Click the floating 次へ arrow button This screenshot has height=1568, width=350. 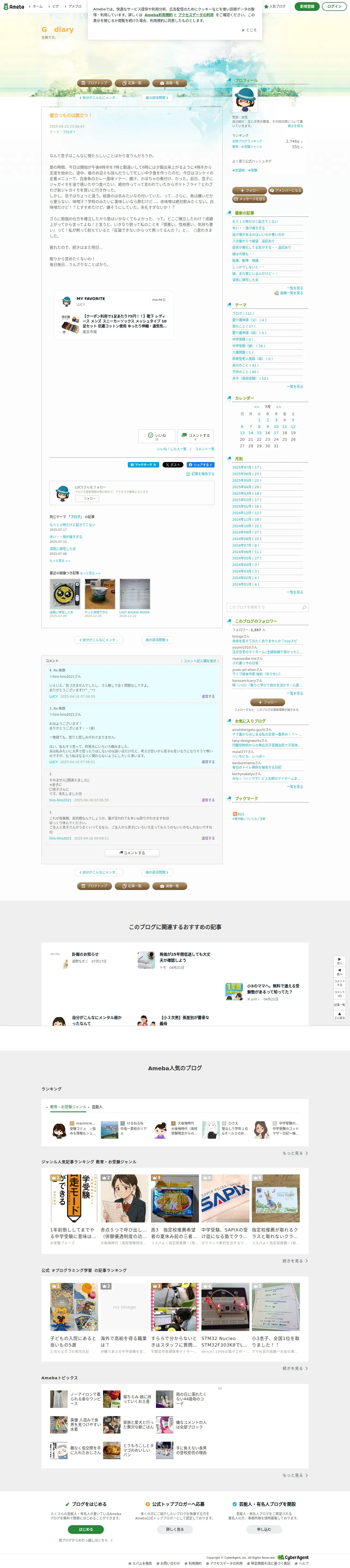pos(340,961)
